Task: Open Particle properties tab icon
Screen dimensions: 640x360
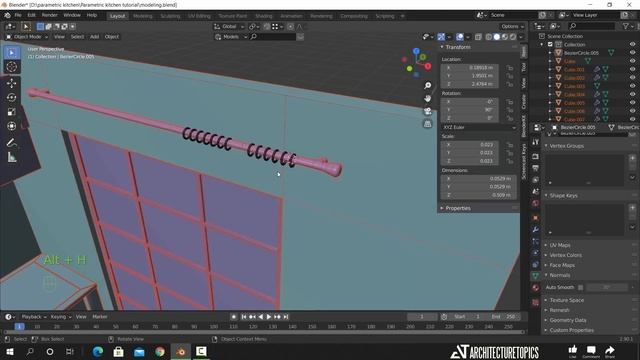Action: (x=535, y=241)
